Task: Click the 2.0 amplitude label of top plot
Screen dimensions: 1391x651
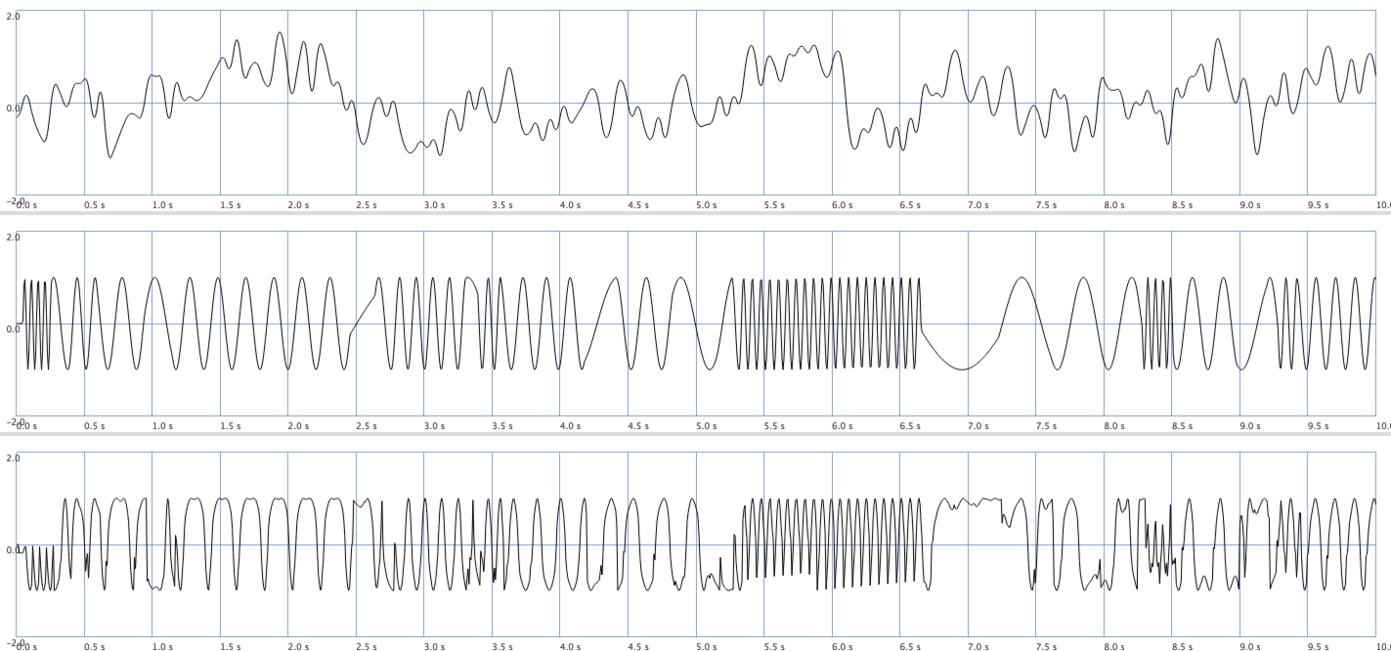Action: (x=12, y=17)
